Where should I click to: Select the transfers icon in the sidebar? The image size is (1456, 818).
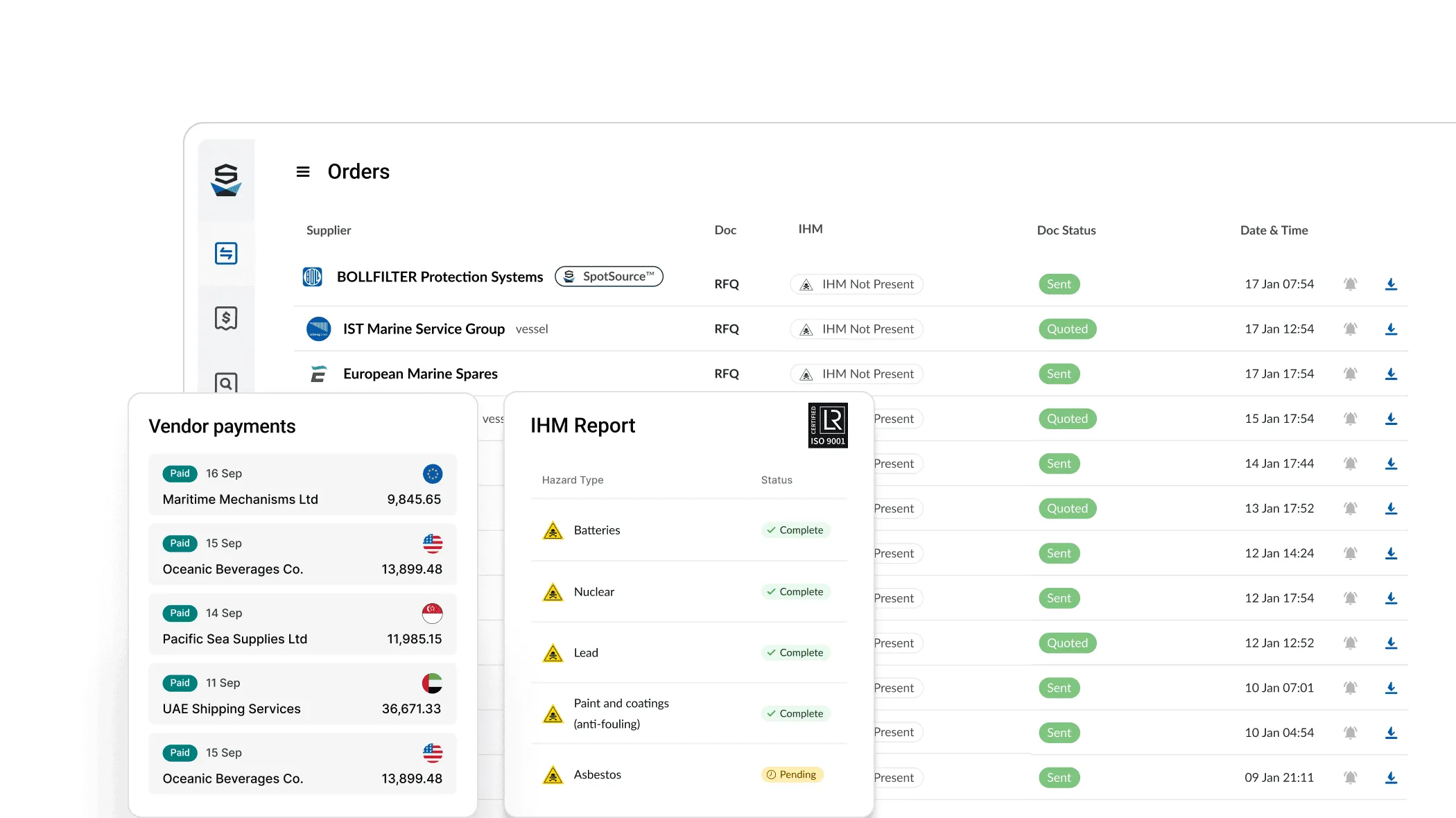pos(226,254)
